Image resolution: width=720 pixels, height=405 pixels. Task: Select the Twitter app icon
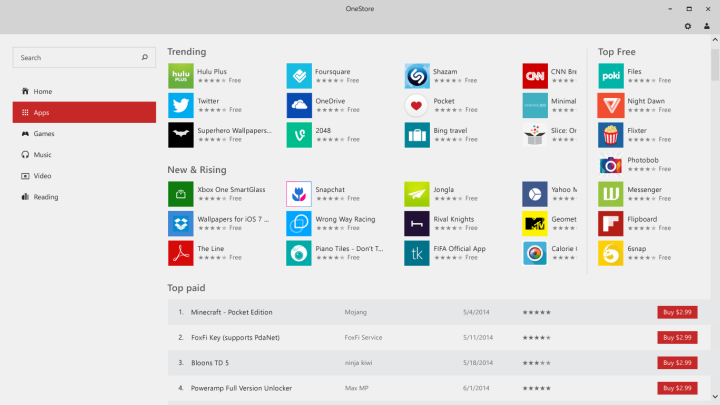pos(180,106)
